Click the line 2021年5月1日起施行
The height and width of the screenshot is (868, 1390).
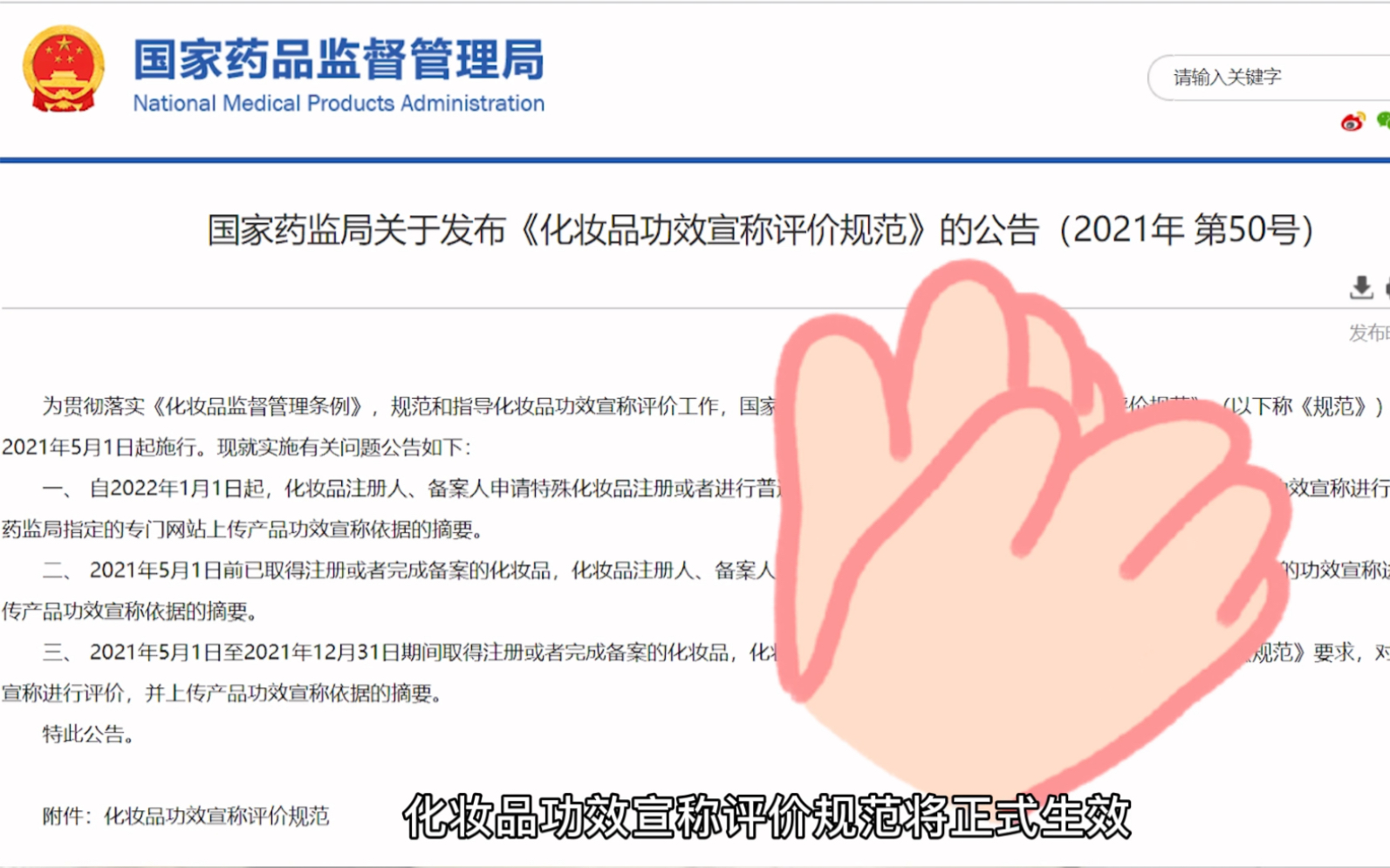[236, 448]
